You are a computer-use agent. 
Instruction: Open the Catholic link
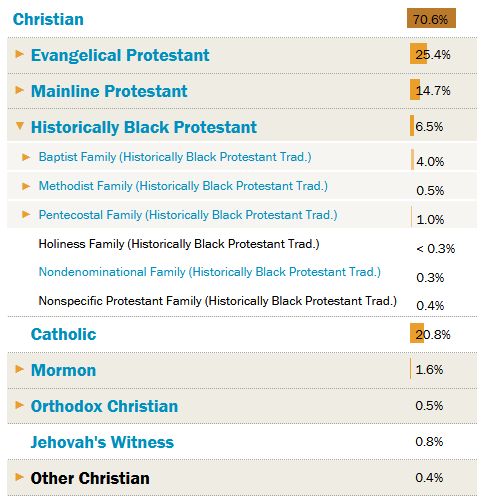pos(63,334)
